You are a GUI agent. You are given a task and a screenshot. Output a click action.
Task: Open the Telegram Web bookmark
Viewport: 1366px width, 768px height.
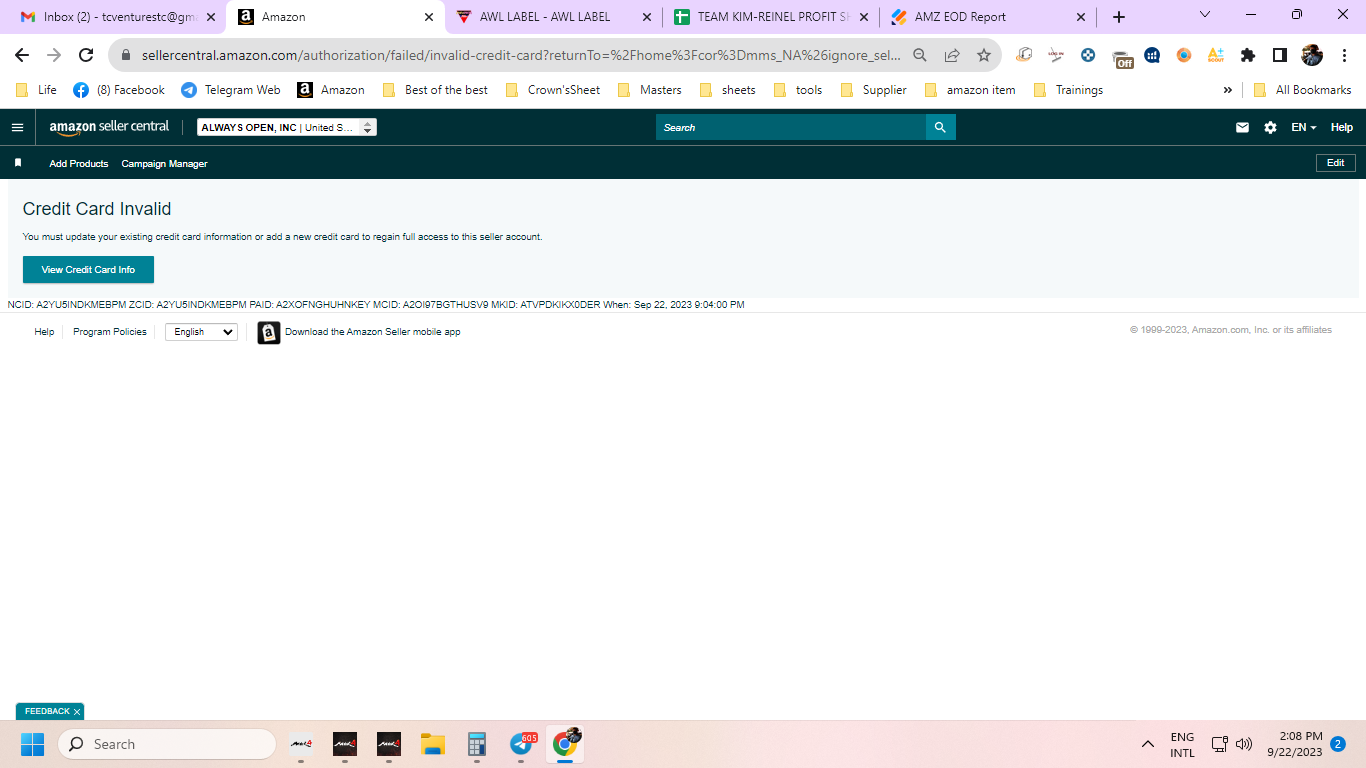coord(231,90)
